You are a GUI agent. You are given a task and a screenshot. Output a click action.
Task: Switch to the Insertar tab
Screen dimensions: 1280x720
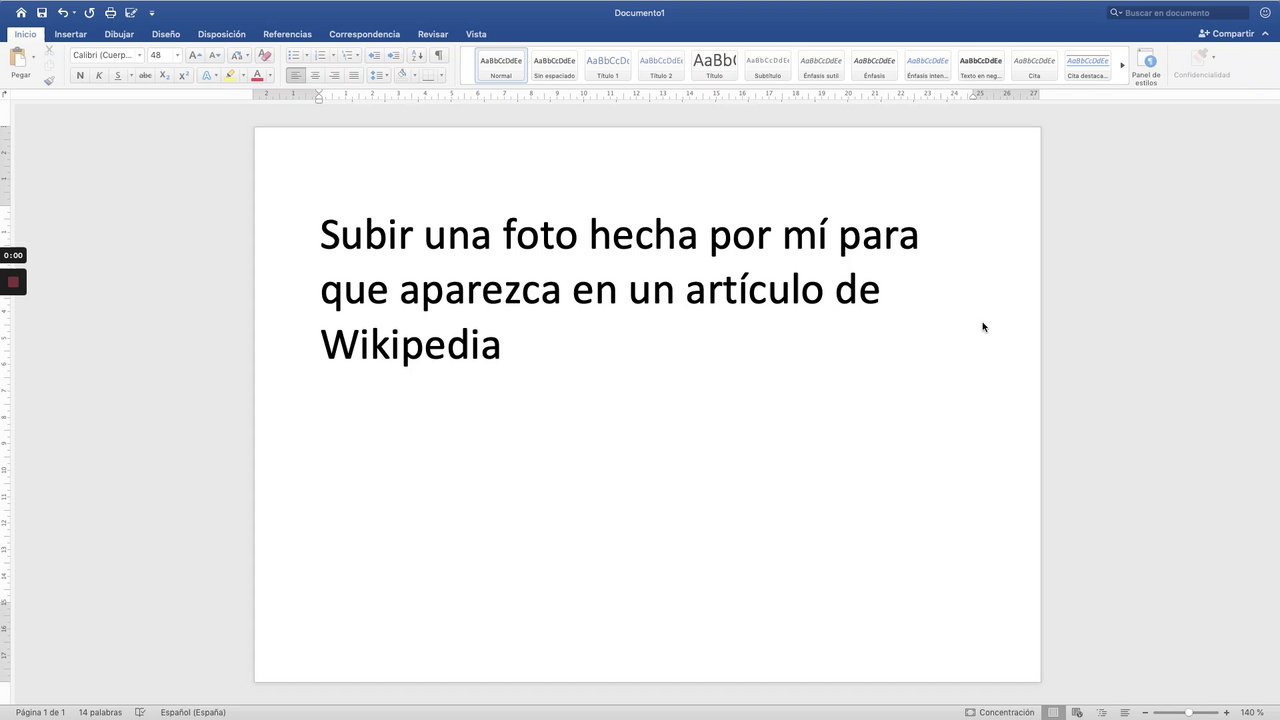click(70, 34)
